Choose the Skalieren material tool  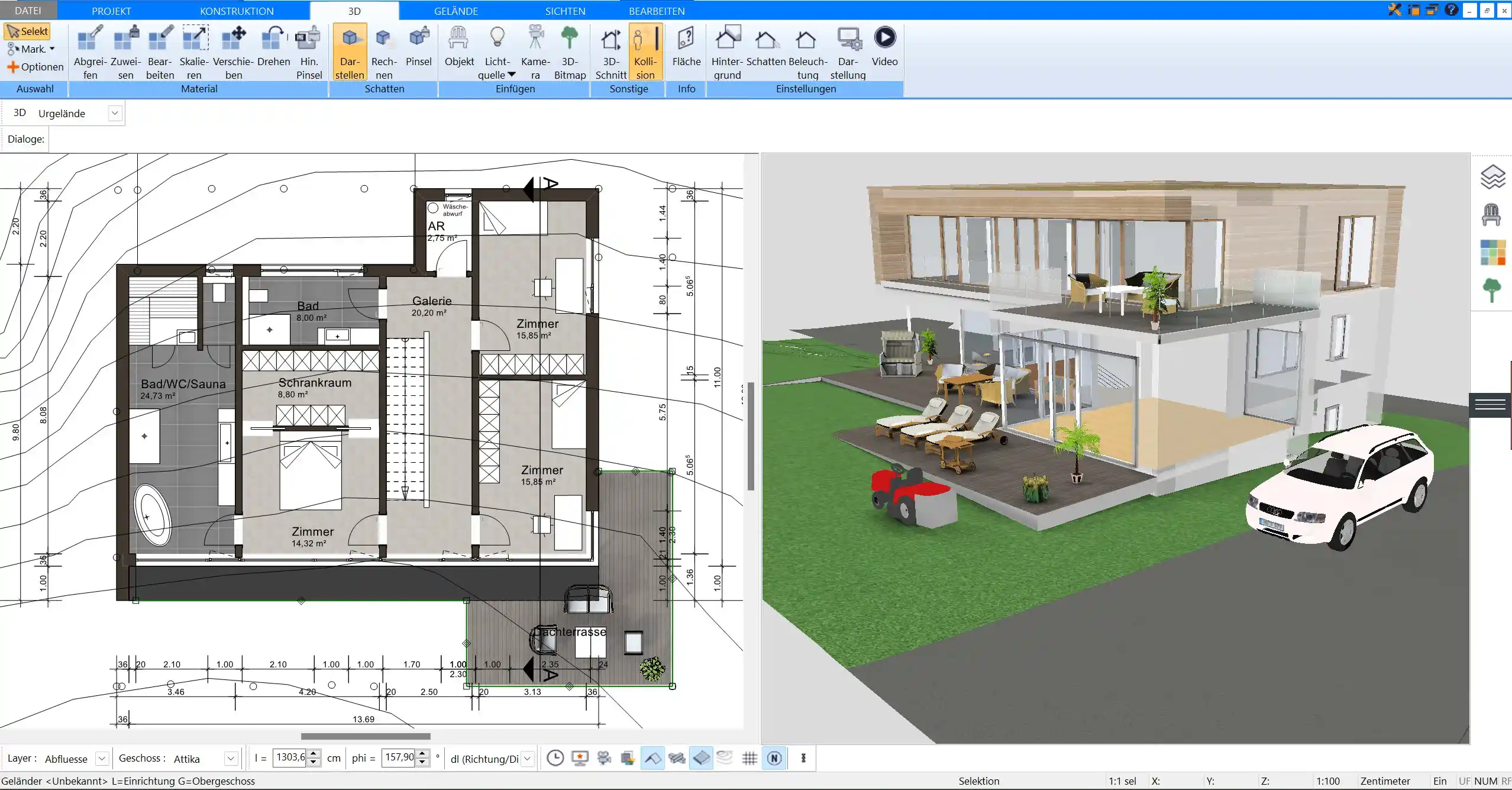coord(194,52)
